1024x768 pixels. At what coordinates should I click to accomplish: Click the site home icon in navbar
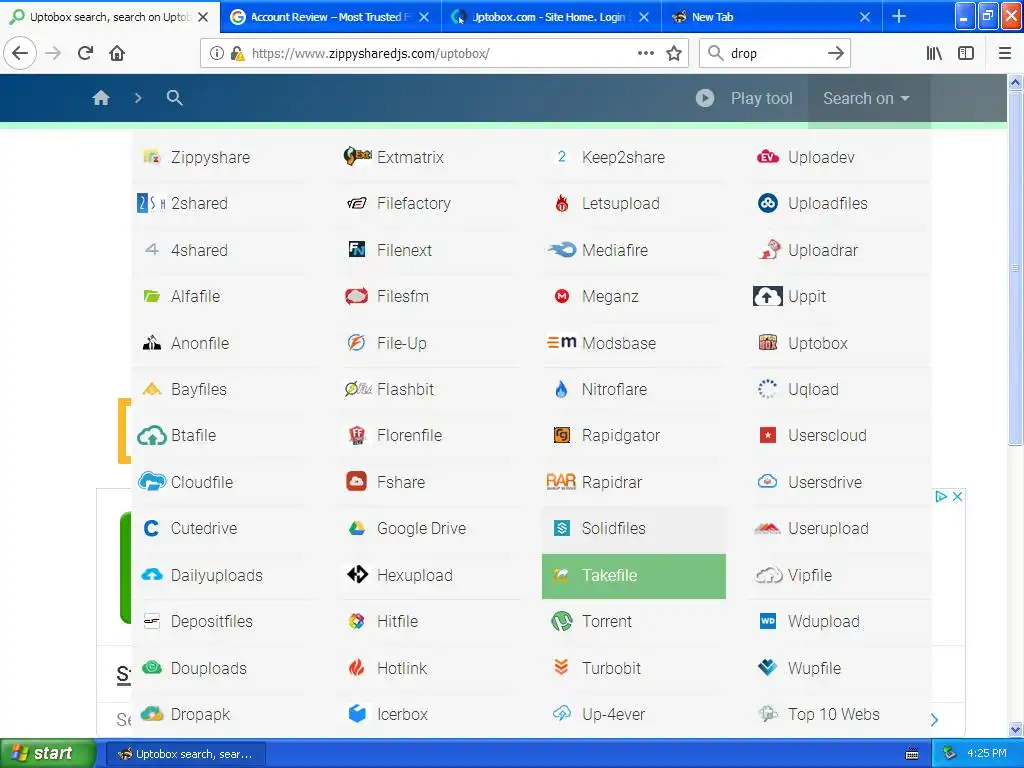(x=101, y=98)
